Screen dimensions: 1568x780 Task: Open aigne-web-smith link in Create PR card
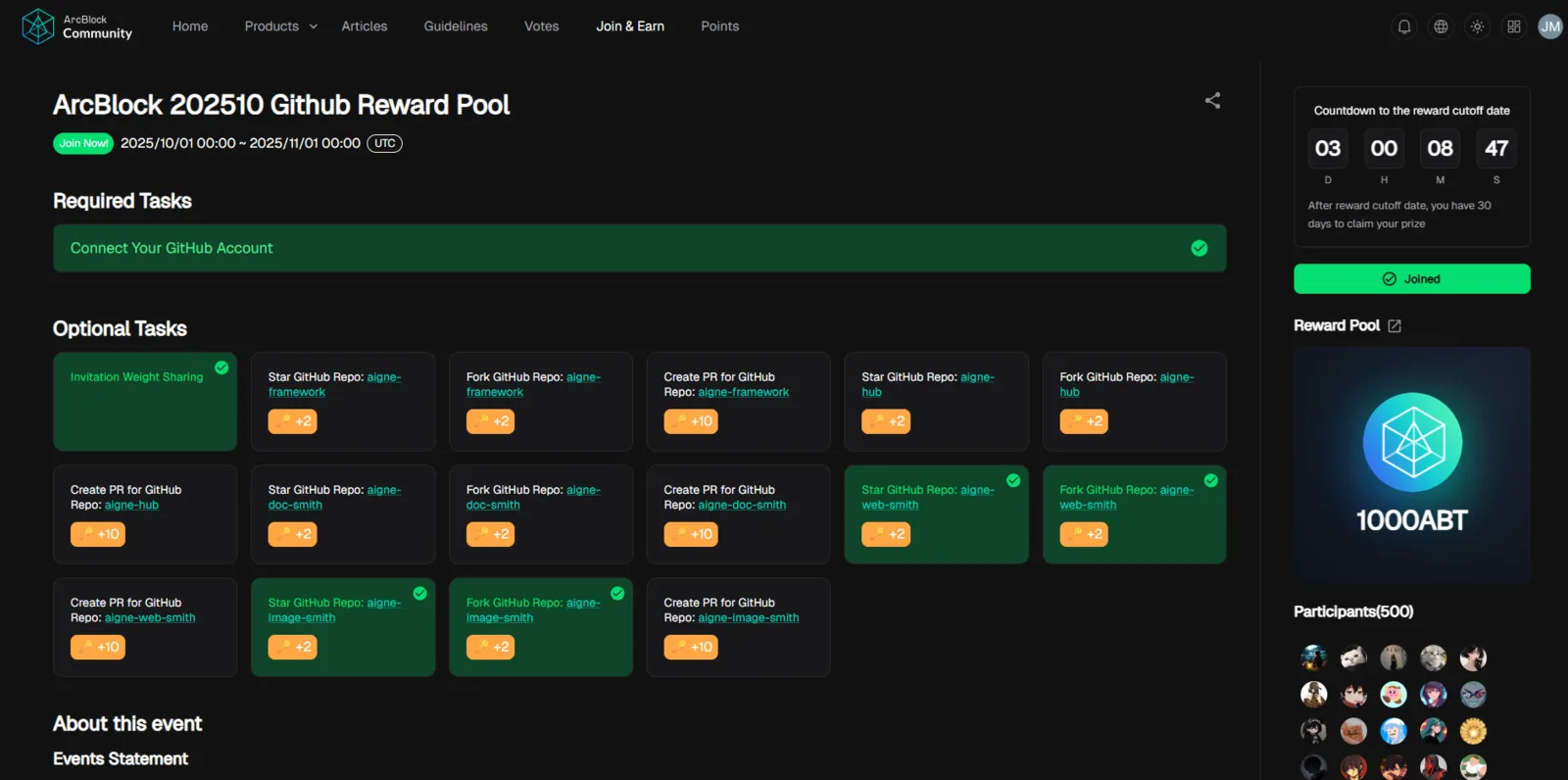(150, 618)
